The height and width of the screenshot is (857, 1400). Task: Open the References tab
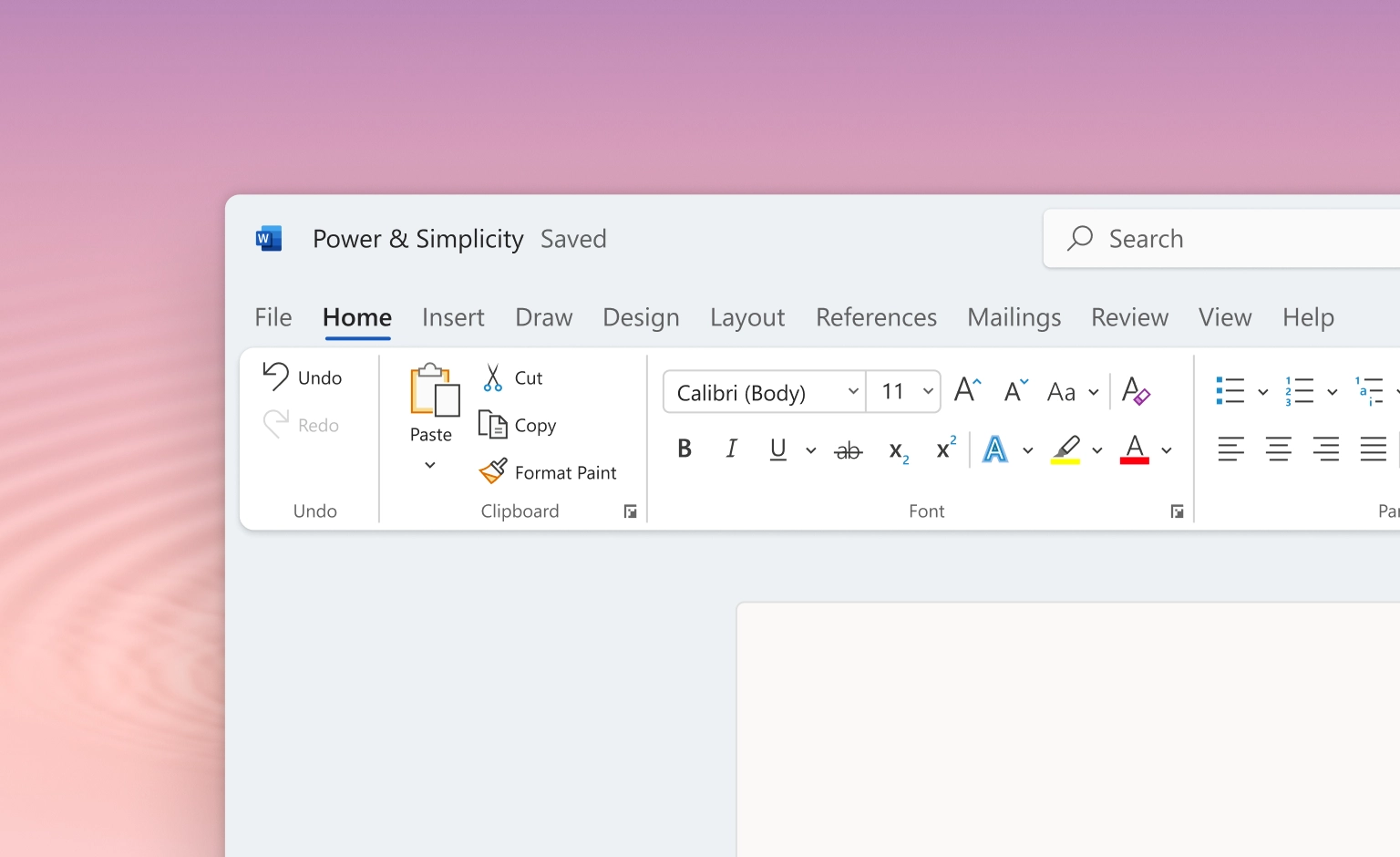coord(876,317)
